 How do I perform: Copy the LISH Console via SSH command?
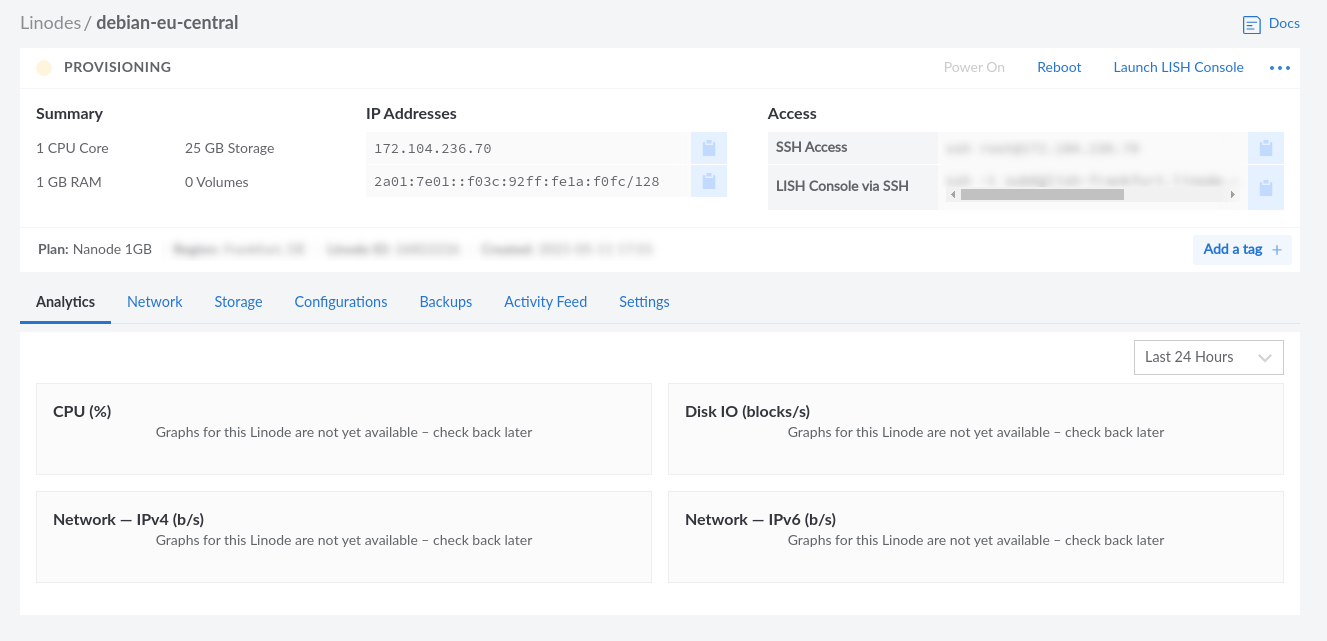click(1266, 187)
